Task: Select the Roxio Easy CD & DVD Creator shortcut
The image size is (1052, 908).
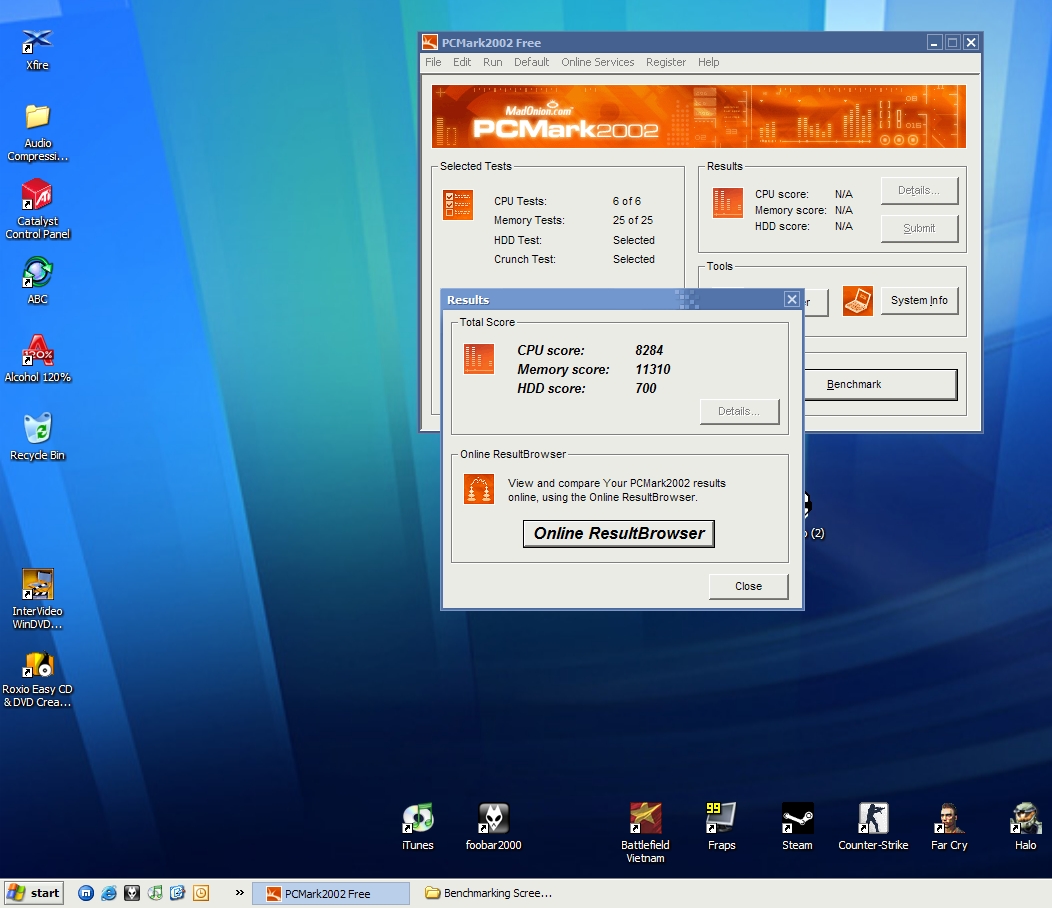Action: [38, 678]
